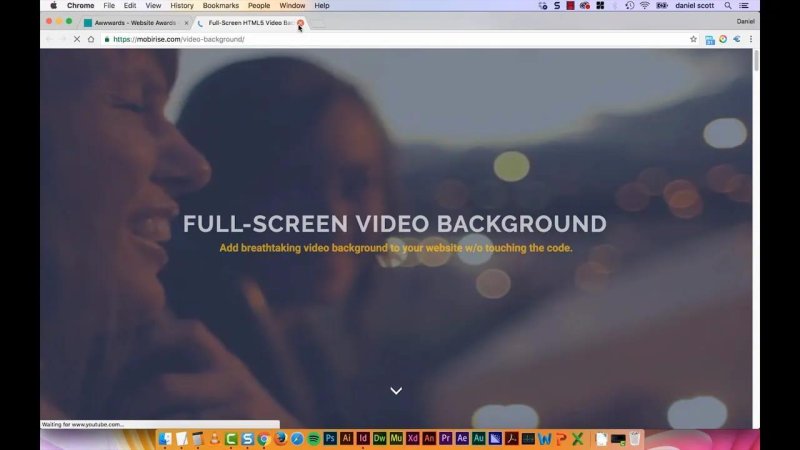
Task: Open the blue fish extension icon
Action: tap(737, 39)
